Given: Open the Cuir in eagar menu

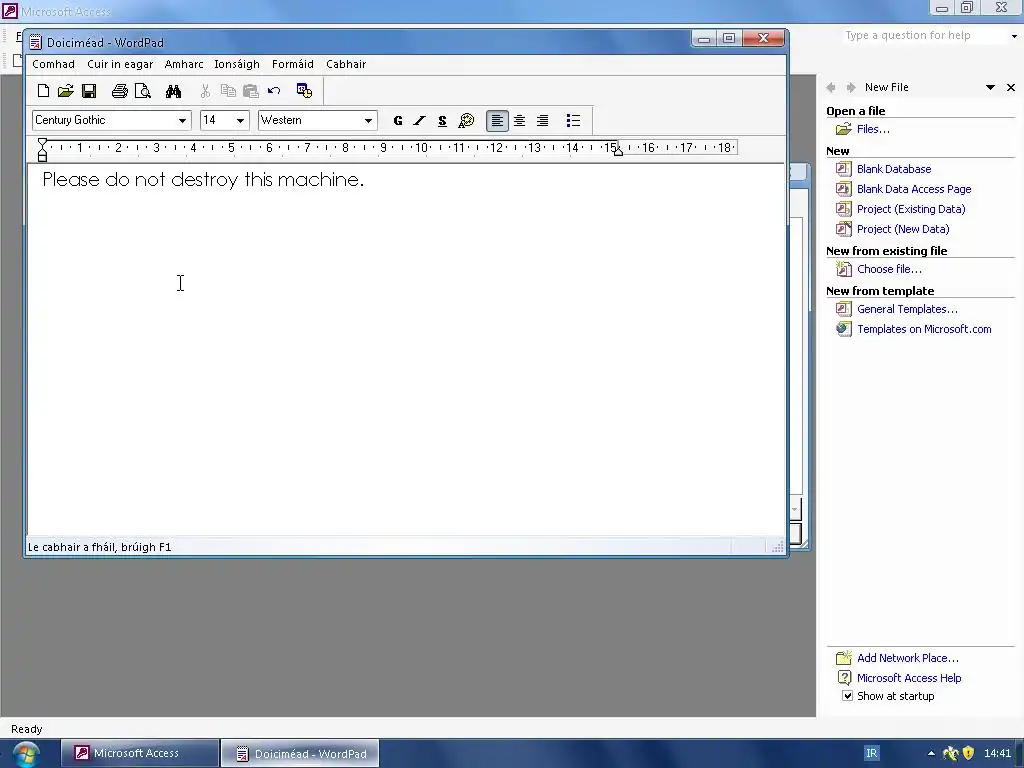Looking at the screenshot, I should click(x=120, y=64).
